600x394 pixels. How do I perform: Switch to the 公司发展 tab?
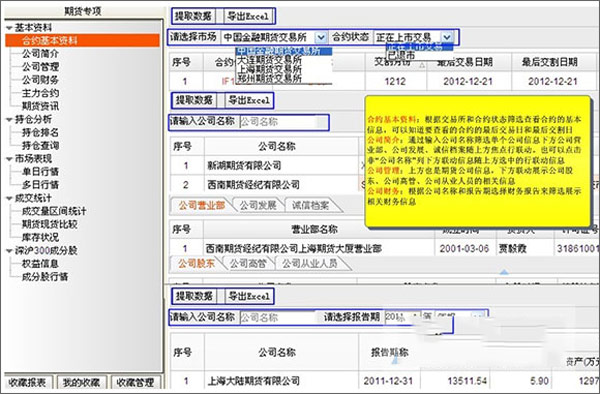coord(258,205)
